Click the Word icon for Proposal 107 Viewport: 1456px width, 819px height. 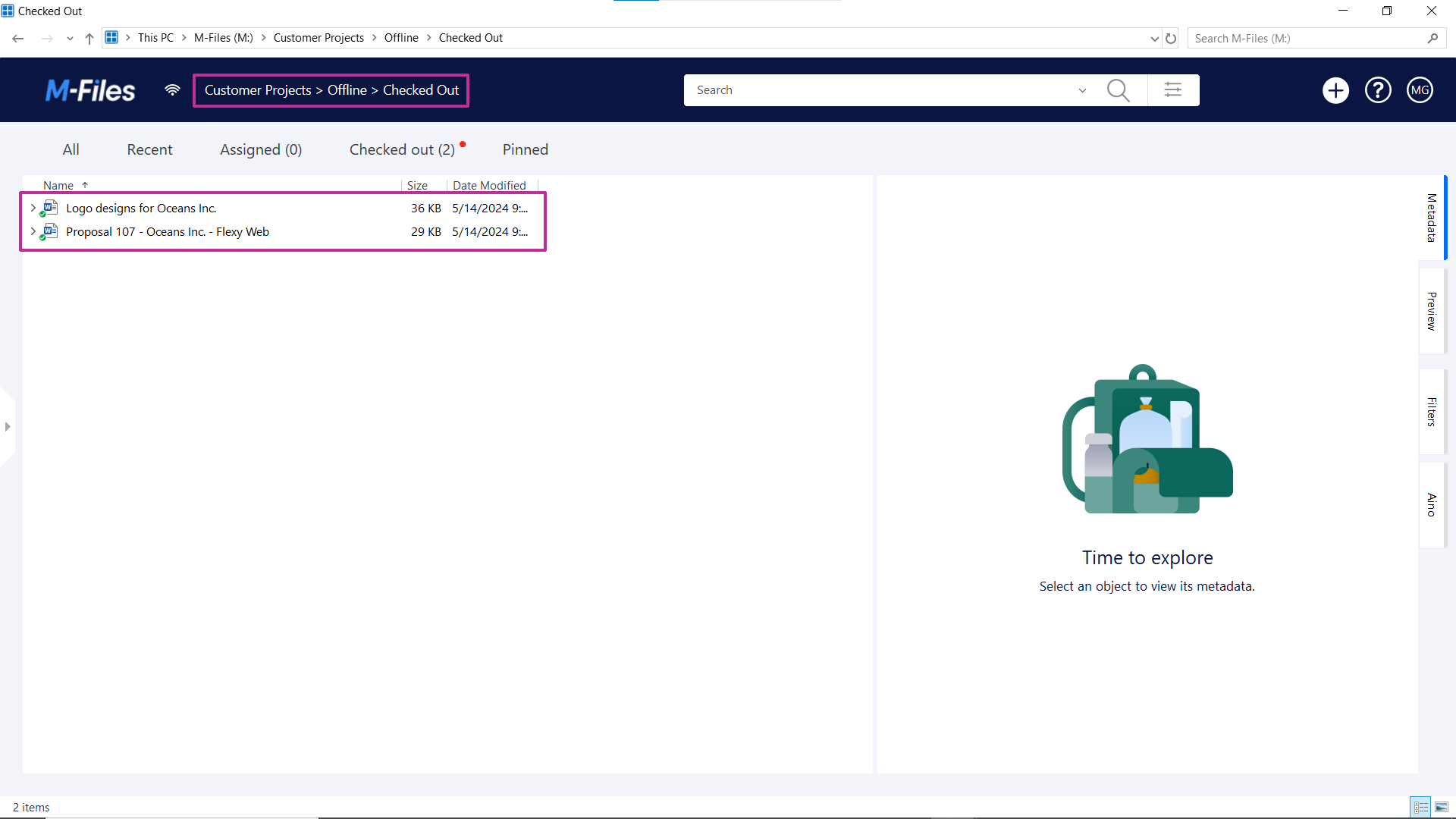point(49,231)
